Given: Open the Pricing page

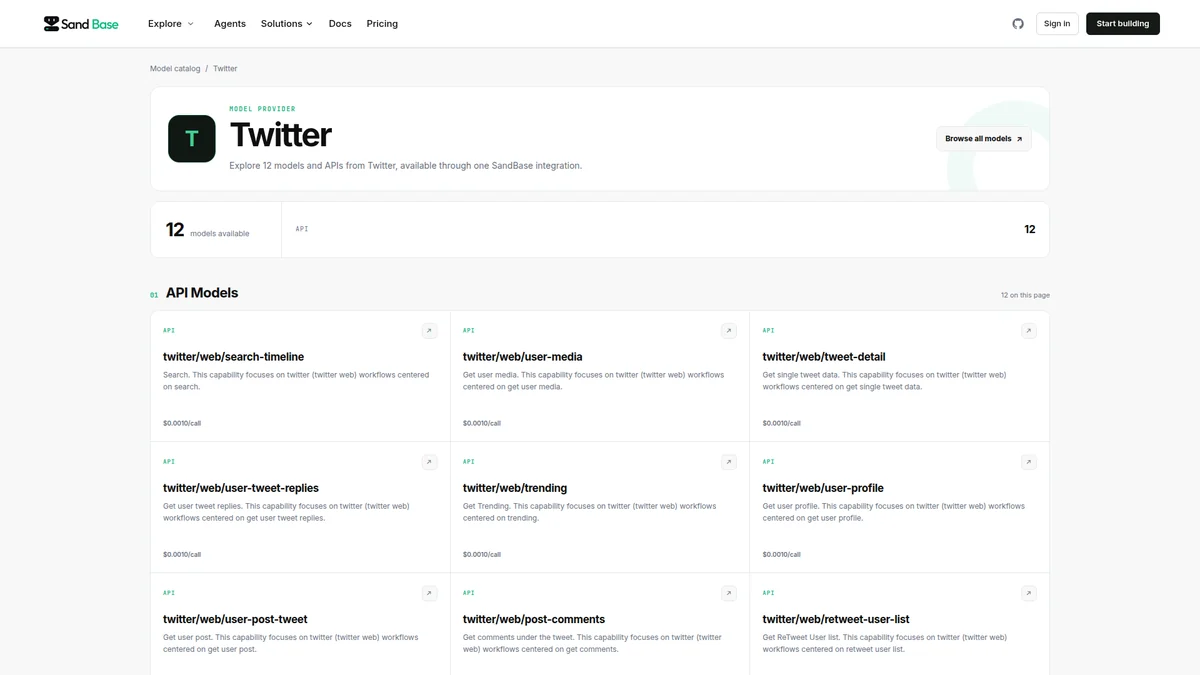Looking at the screenshot, I should 382,23.
